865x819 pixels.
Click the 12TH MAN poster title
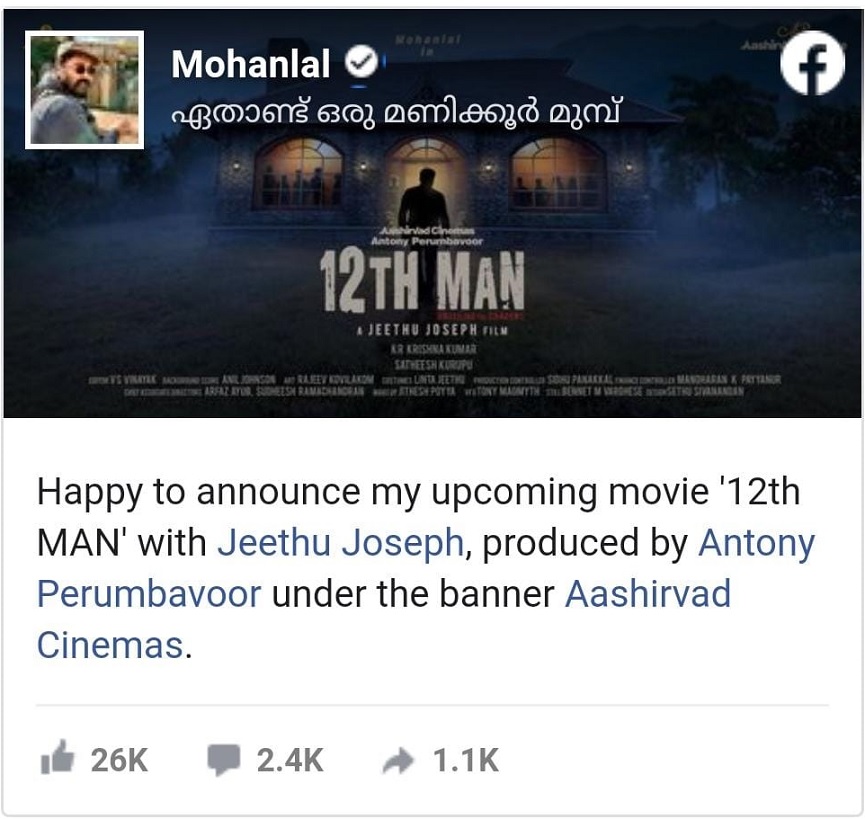coord(422,281)
